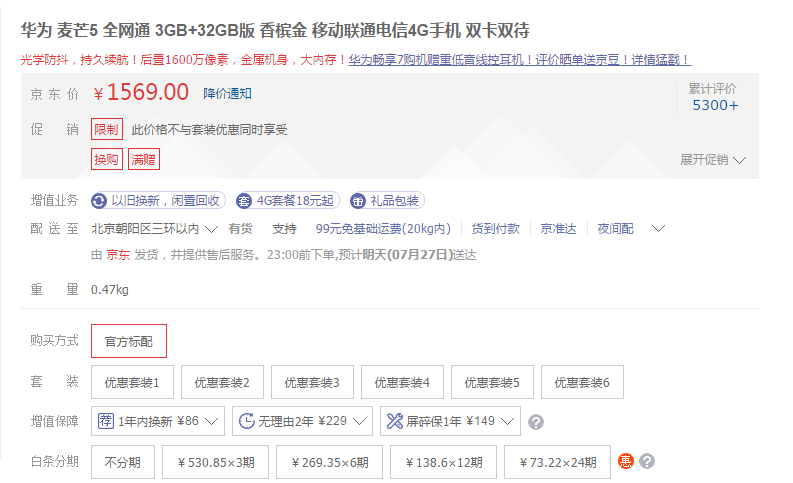The image size is (793, 483).
Task: Select 优惠套装2 bundle
Action: (223, 382)
